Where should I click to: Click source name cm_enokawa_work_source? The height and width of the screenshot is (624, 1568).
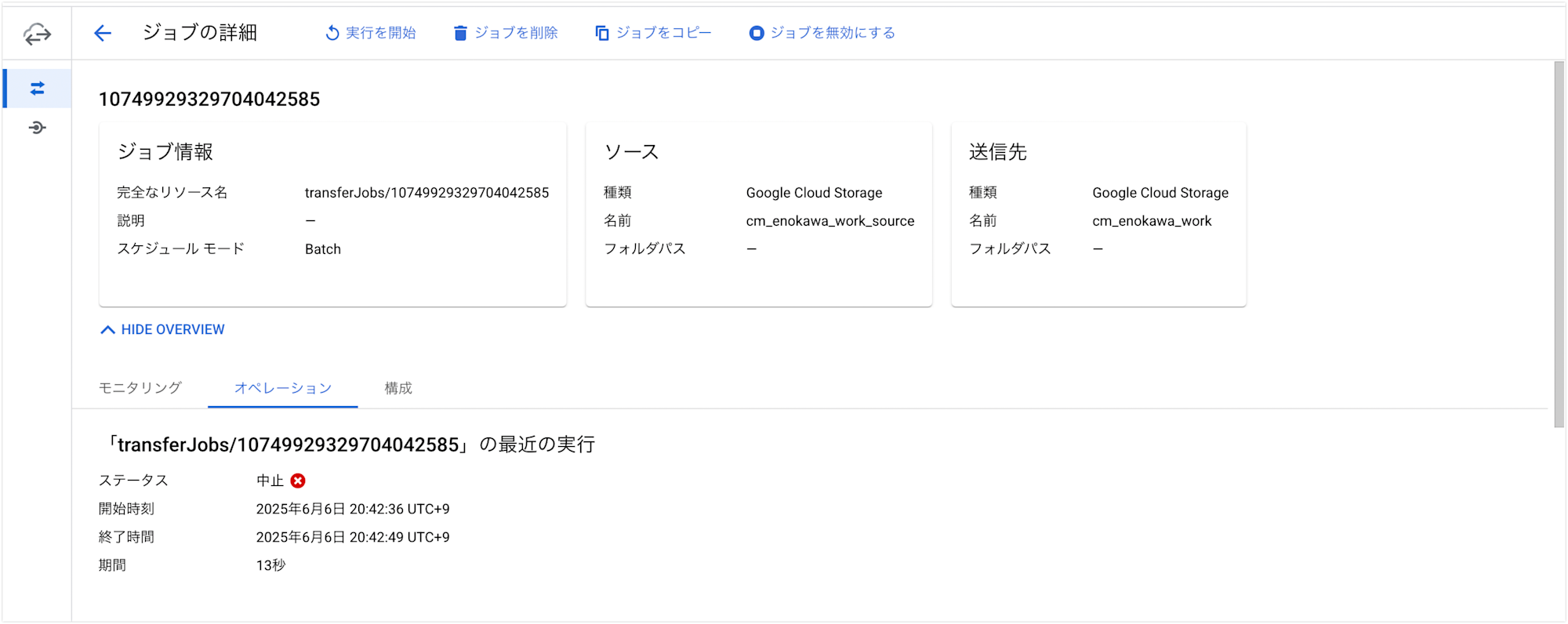click(x=830, y=221)
